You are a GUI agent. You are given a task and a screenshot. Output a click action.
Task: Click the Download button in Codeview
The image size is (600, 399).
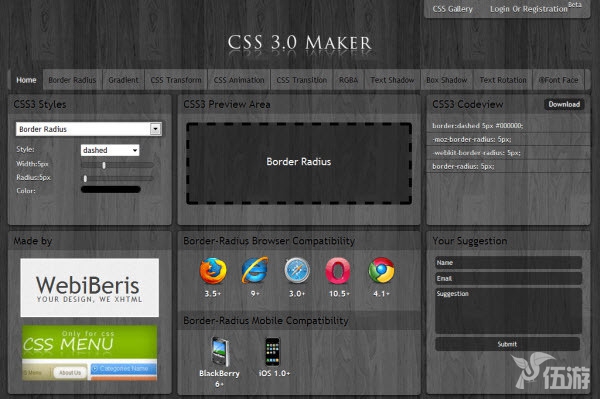[x=564, y=104]
